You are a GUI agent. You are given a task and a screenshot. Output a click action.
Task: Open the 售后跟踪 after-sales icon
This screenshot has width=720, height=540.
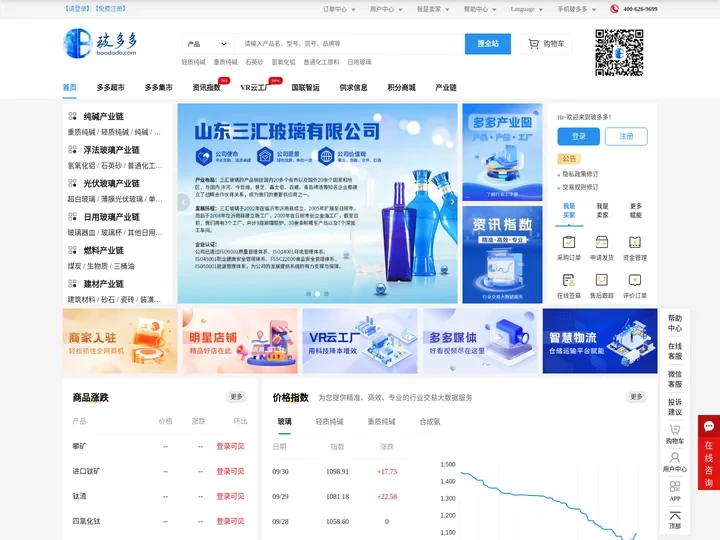(x=602, y=280)
